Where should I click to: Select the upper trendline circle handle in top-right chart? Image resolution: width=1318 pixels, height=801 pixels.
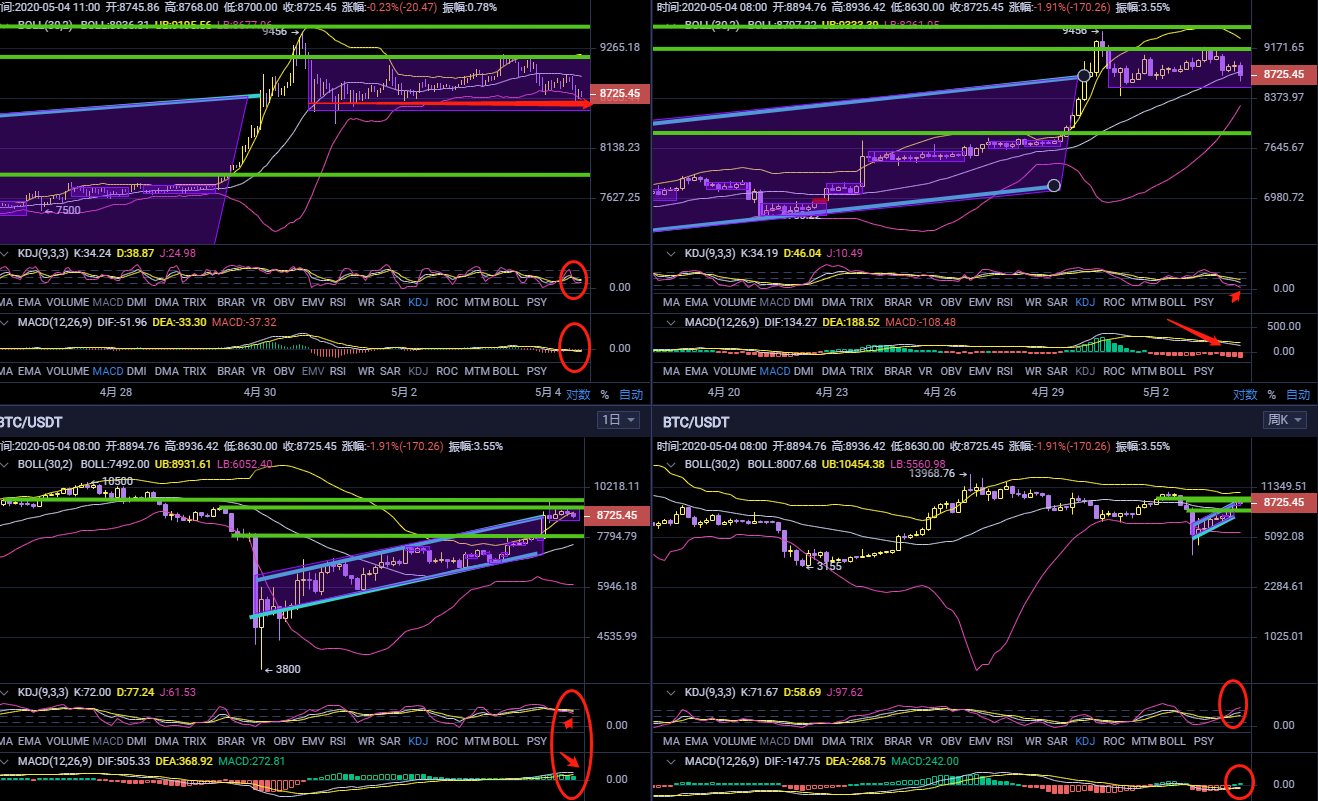pos(1085,75)
